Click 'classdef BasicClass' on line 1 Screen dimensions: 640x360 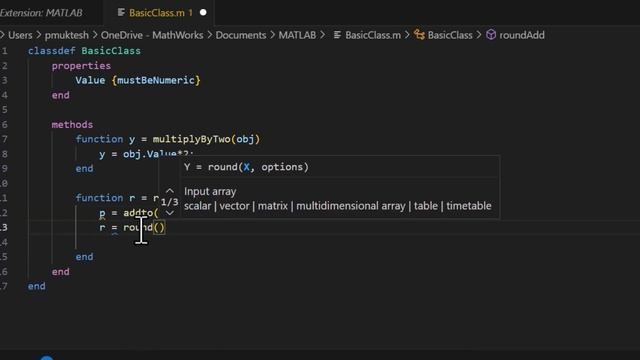click(x=84, y=51)
